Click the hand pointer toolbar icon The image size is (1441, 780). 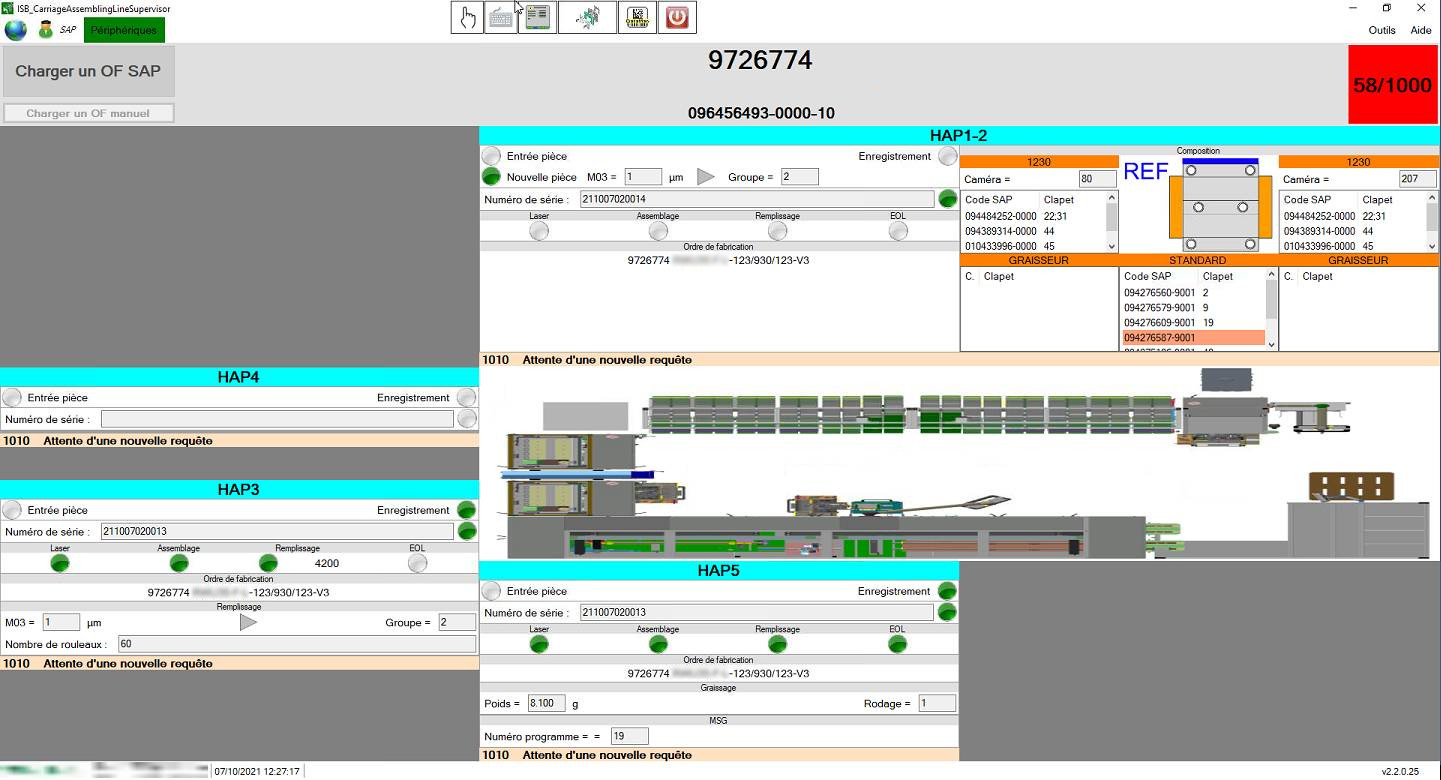click(x=467, y=17)
